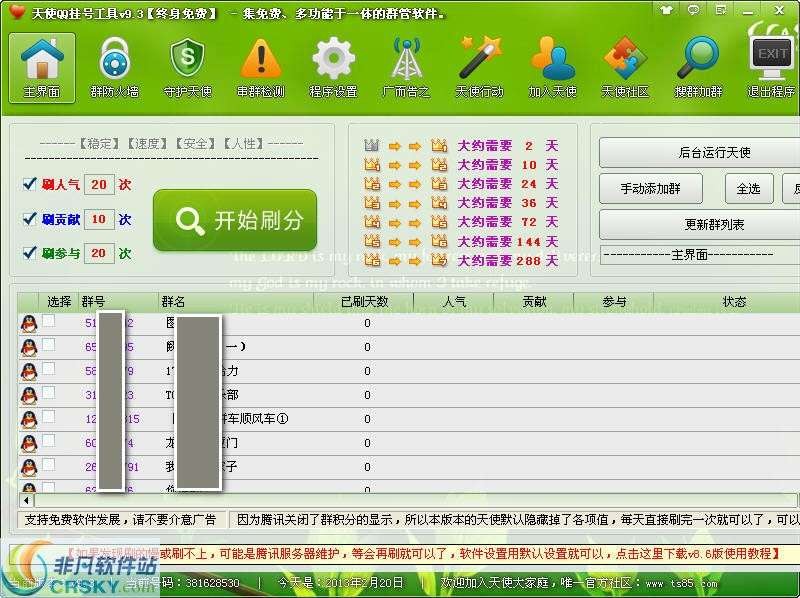Open the 搜群加群 magnifier icon
Image resolution: width=800 pixels, height=598 pixels.
click(698, 68)
